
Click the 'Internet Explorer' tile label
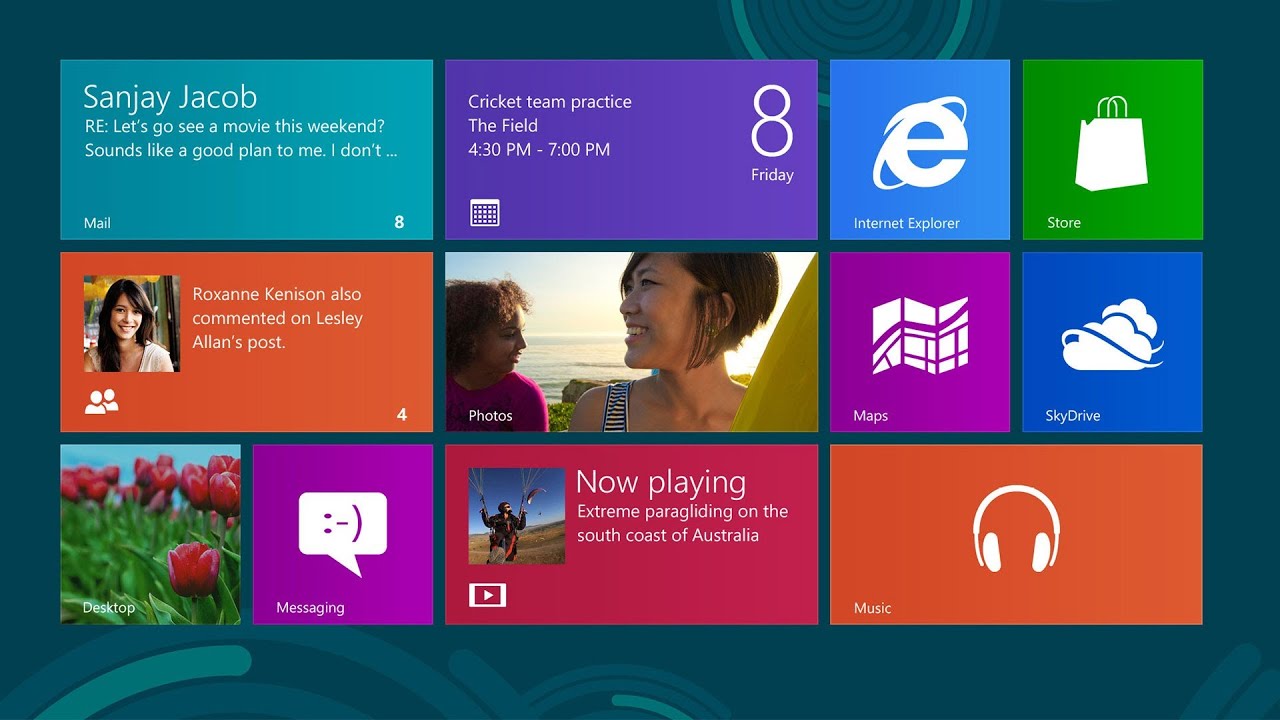(x=906, y=224)
